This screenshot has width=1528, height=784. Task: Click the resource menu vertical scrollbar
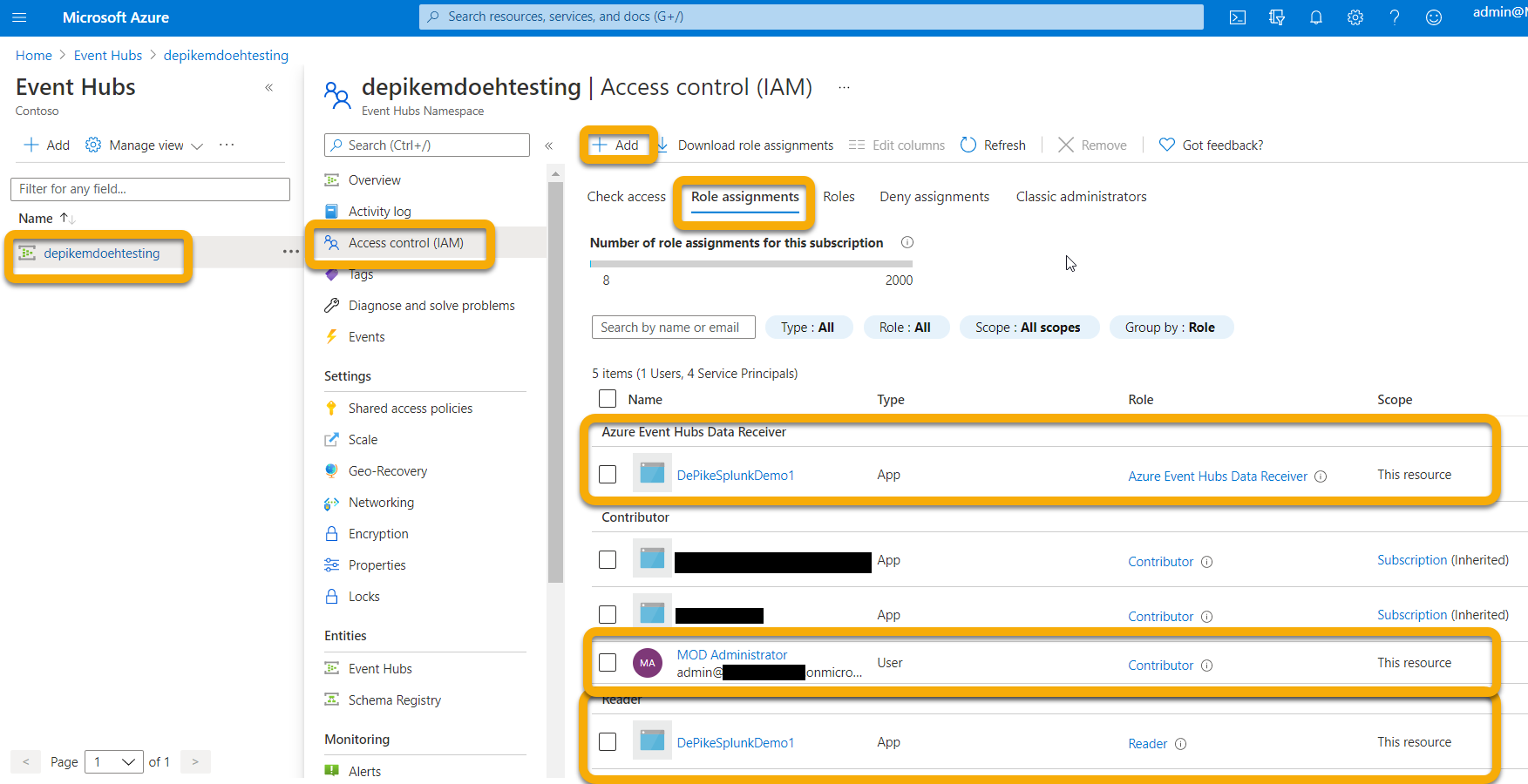point(556,383)
